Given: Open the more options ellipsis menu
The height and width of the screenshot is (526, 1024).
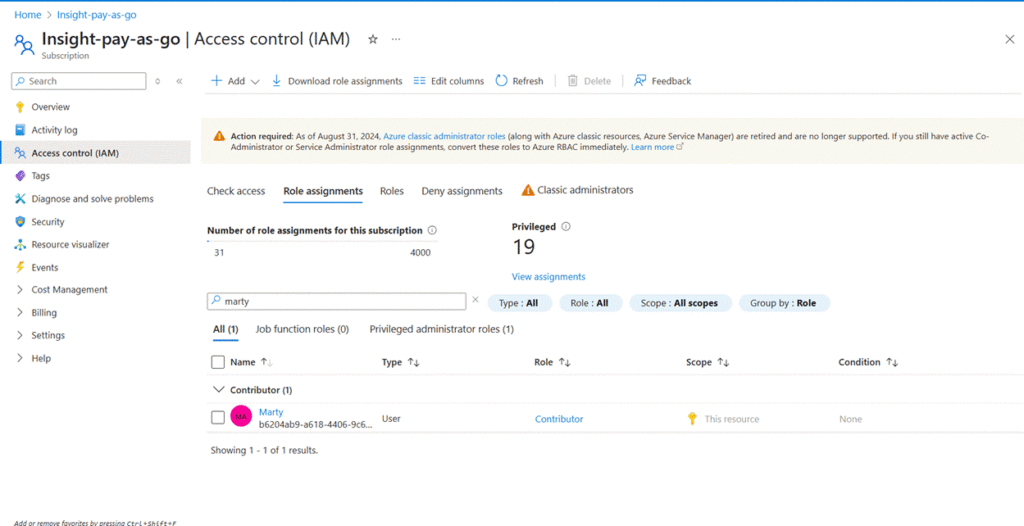Looking at the screenshot, I should coord(396,39).
